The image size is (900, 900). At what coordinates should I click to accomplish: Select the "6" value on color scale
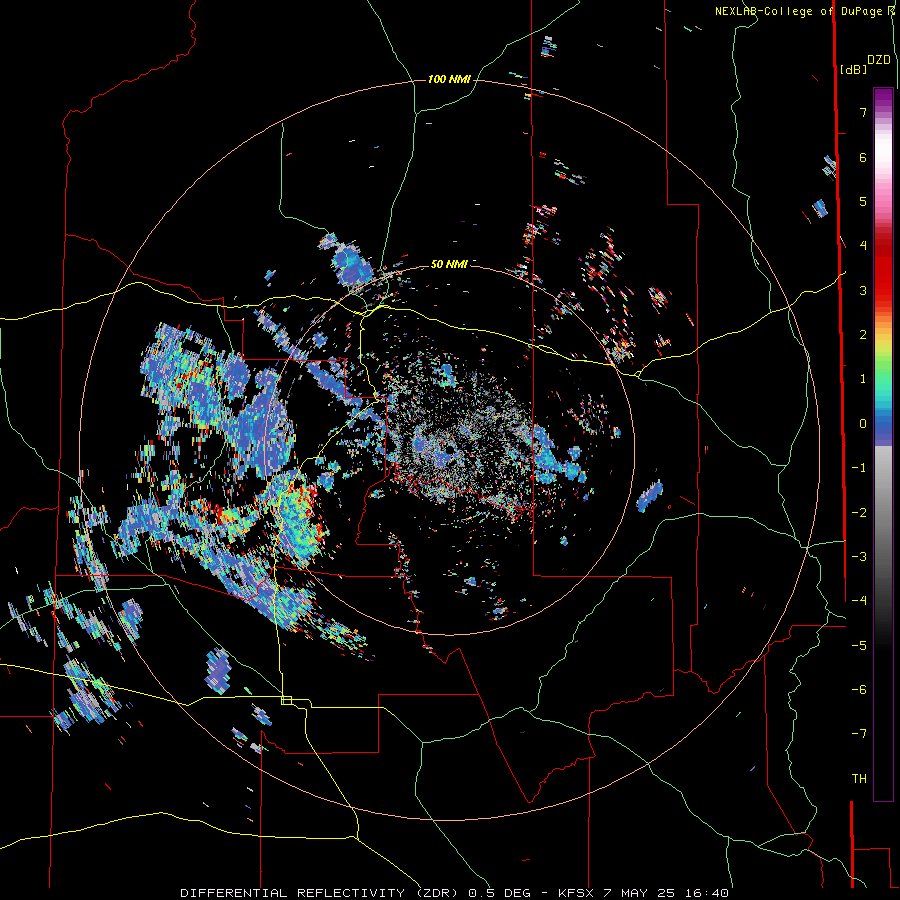pos(863,157)
